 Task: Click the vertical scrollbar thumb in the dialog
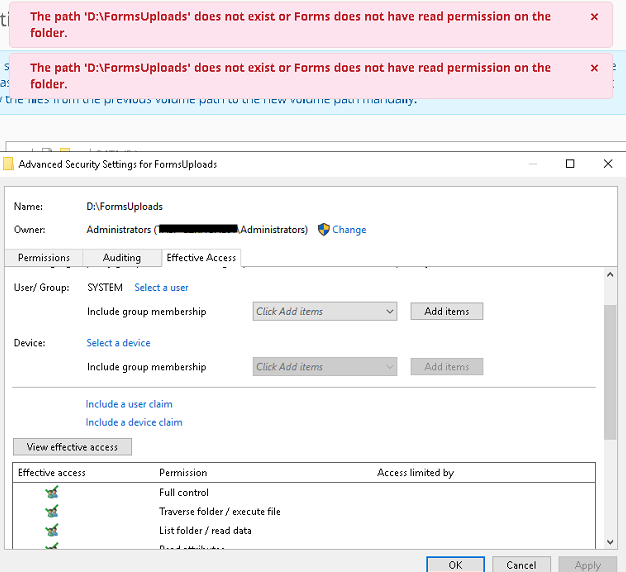click(610, 372)
